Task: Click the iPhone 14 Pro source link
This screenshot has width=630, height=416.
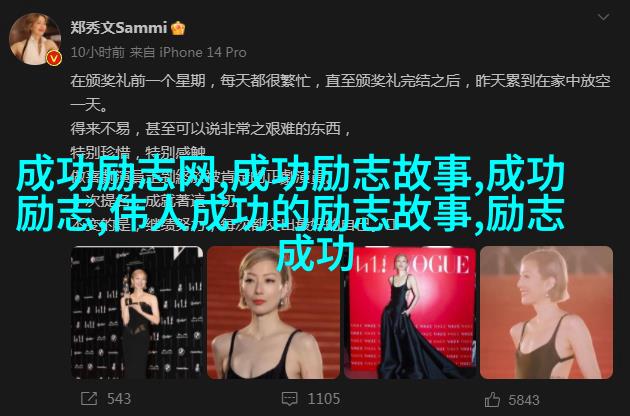Action: tap(203, 52)
